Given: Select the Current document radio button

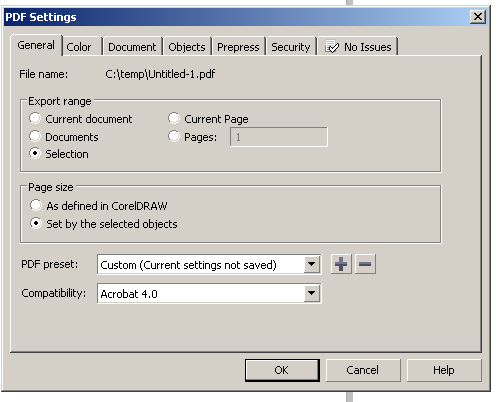Looking at the screenshot, I should pyautogui.click(x=35, y=118).
